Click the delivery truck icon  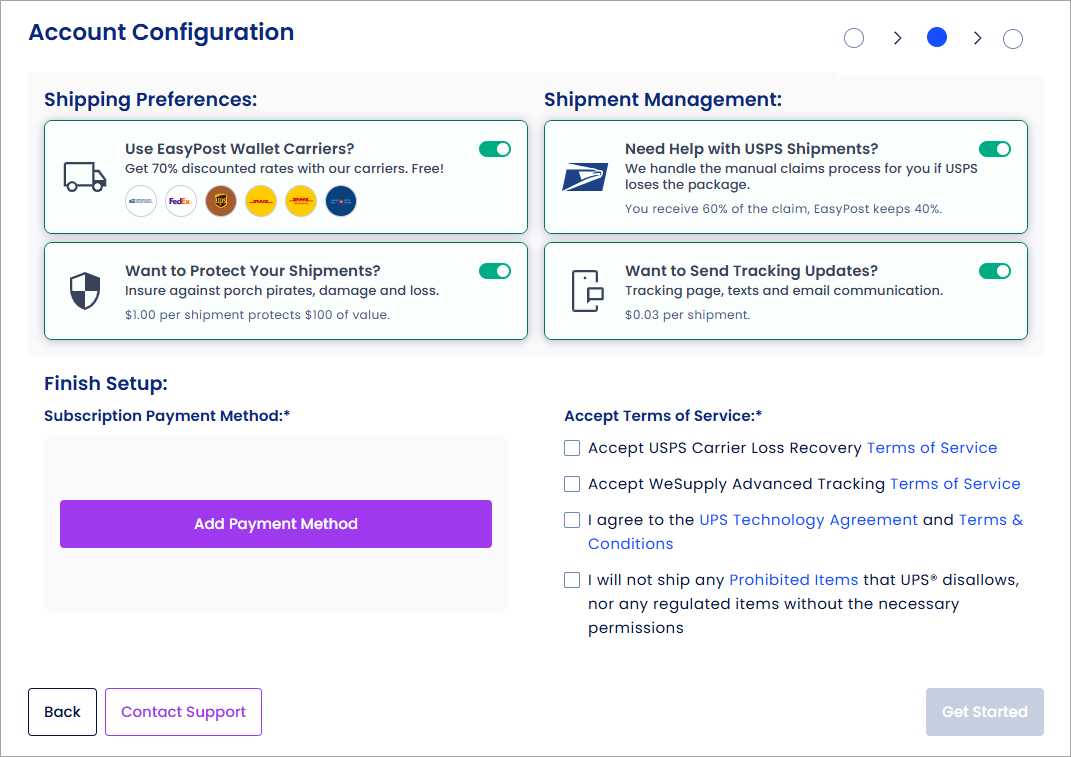[85, 177]
